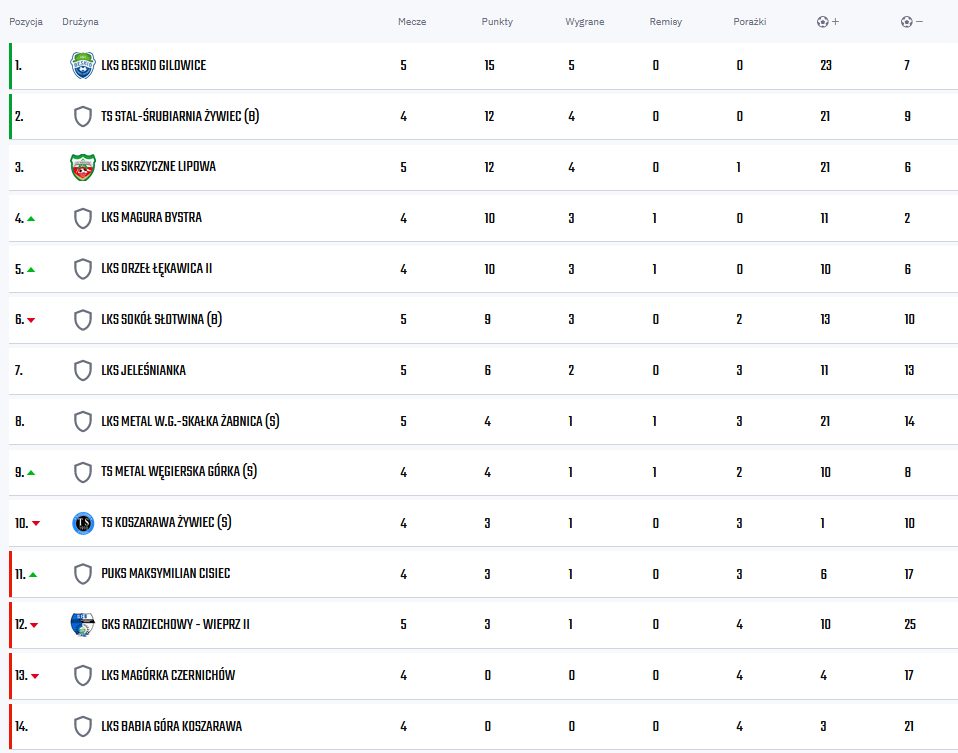Viewport: 958px width, 753px height.
Task: Click the green up arrow at position 4
Action: pyautogui.click(x=31, y=219)
